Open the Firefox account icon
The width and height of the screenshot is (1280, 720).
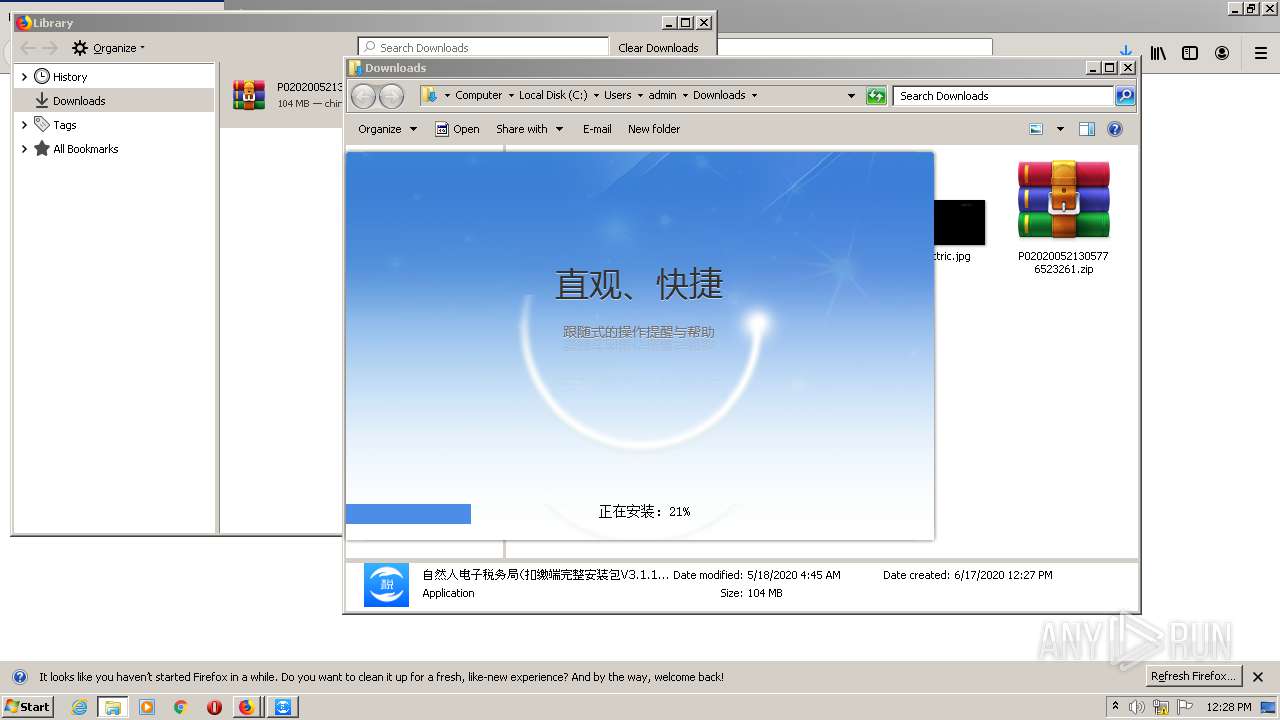1222,53
